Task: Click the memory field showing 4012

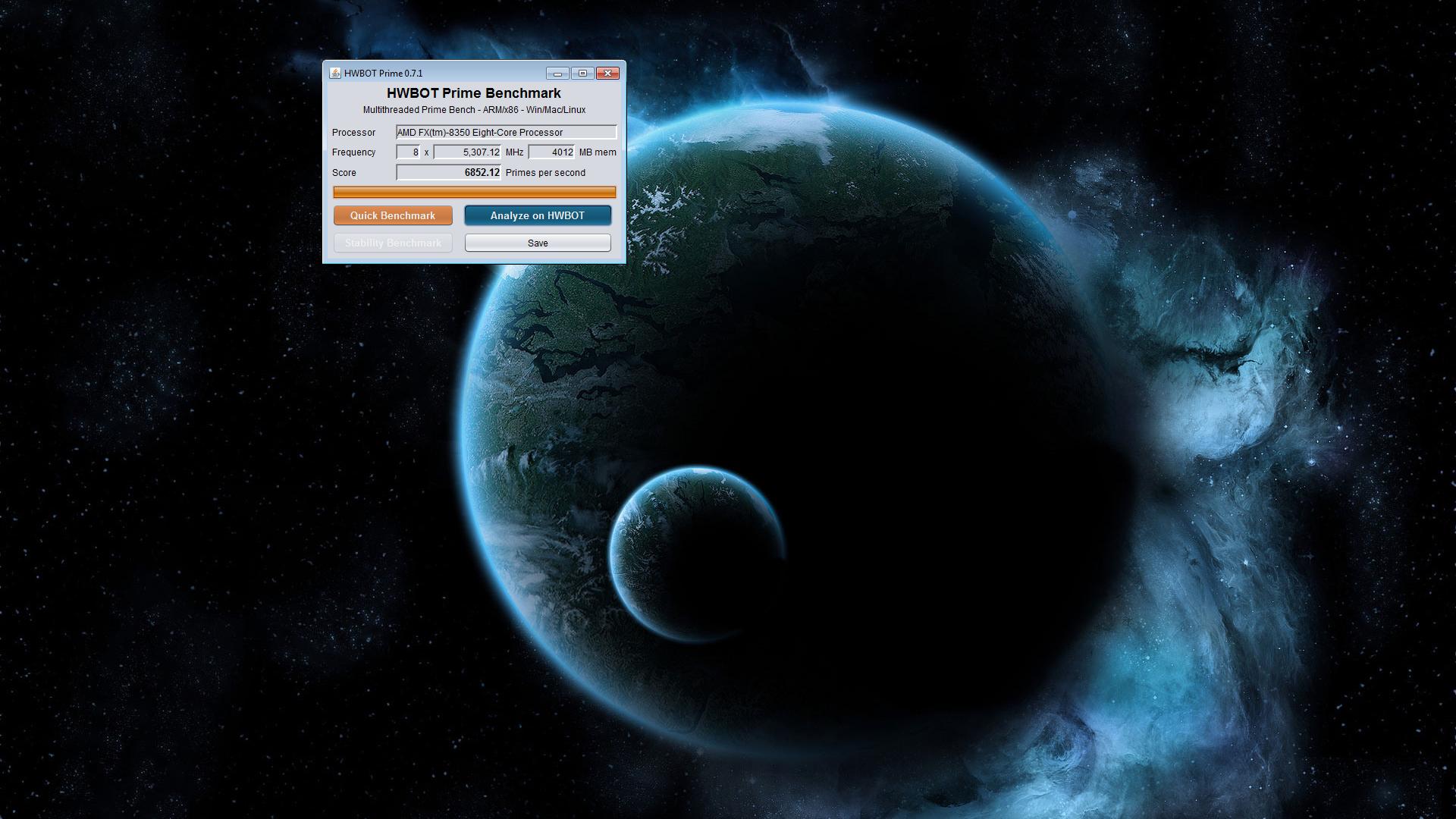Action: coord(551,152)
